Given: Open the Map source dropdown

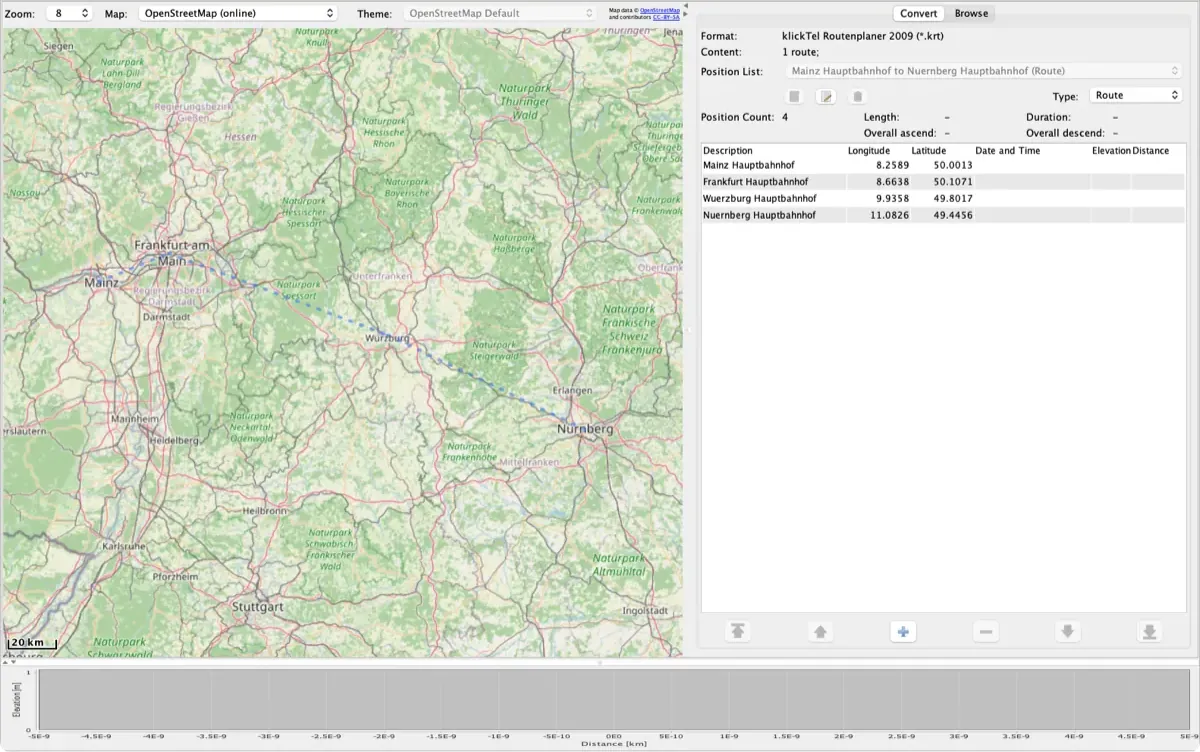Looking at the screenshot, I should pyautogui.click(x=237, y=13).
